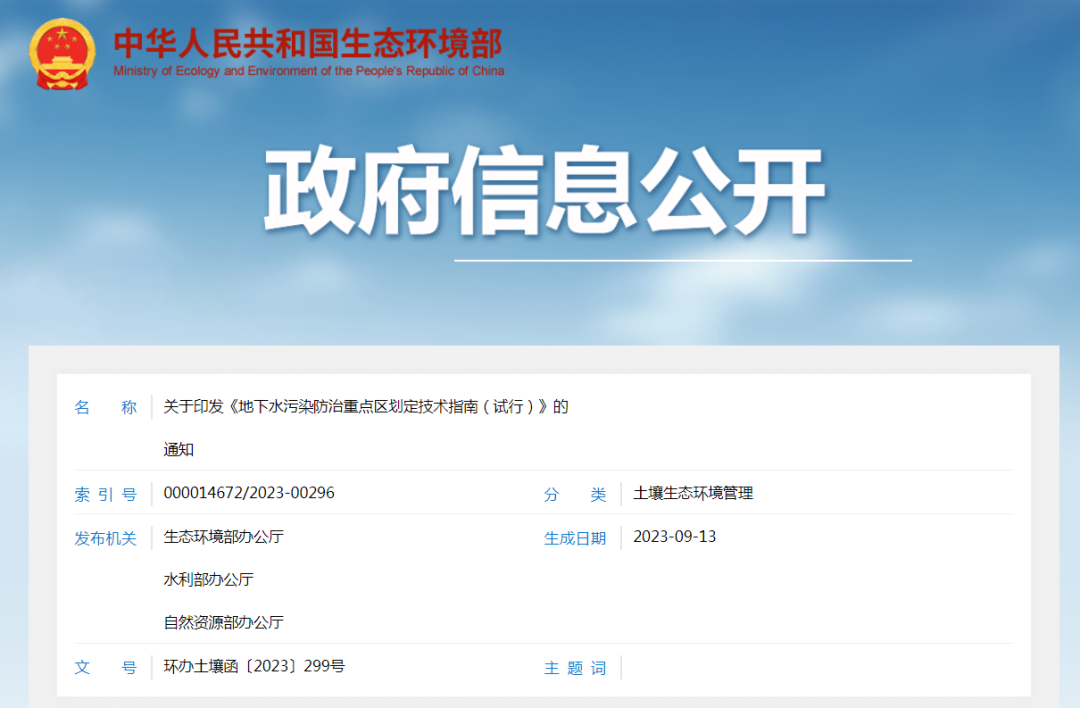Click the word 通知 in the title
Viewport: 1080px width, 708px height.
point(178,450)
